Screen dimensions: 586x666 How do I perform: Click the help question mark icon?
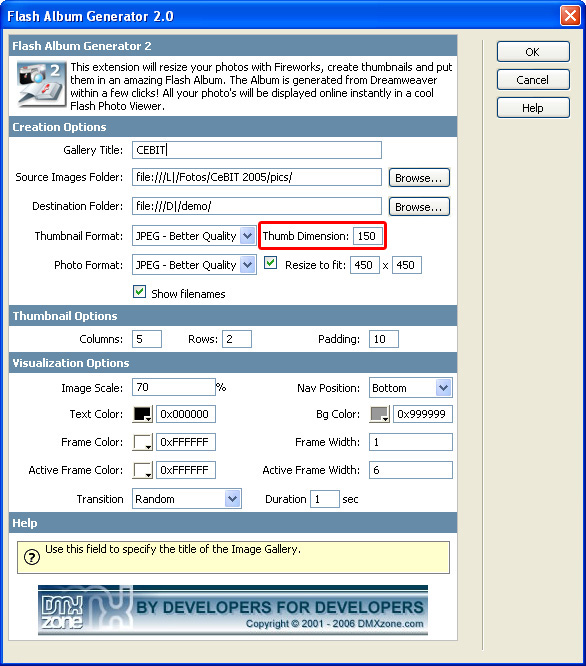32,557
